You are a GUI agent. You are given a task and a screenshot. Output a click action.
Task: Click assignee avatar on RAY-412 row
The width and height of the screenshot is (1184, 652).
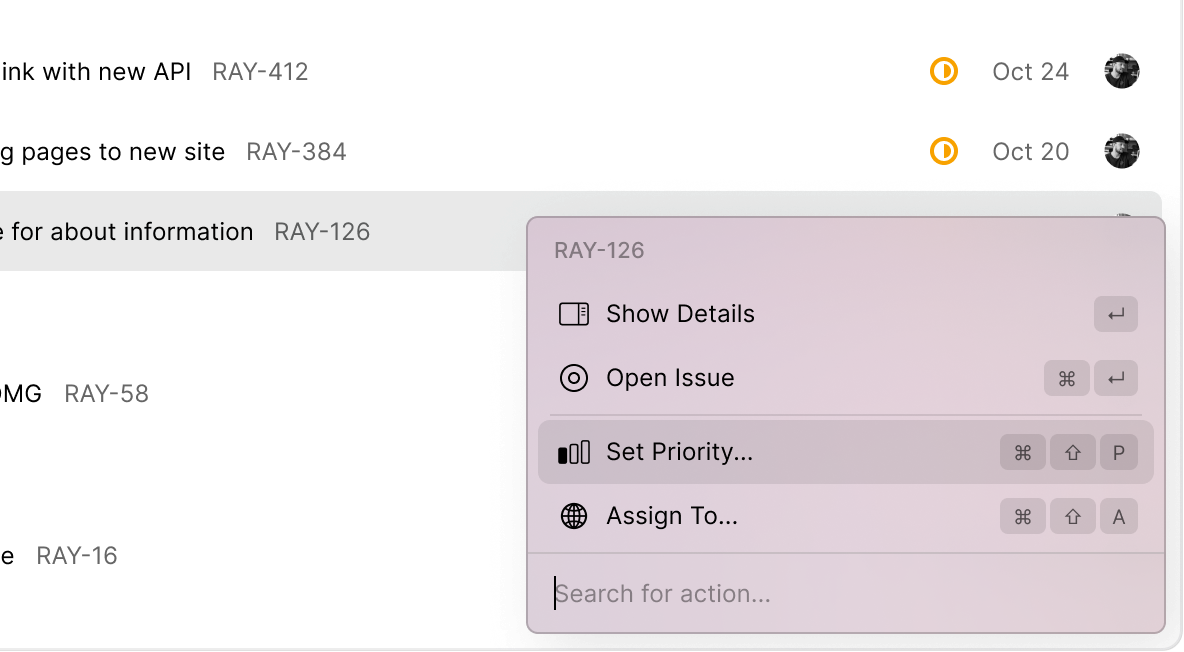click(x=1122, y=71)
